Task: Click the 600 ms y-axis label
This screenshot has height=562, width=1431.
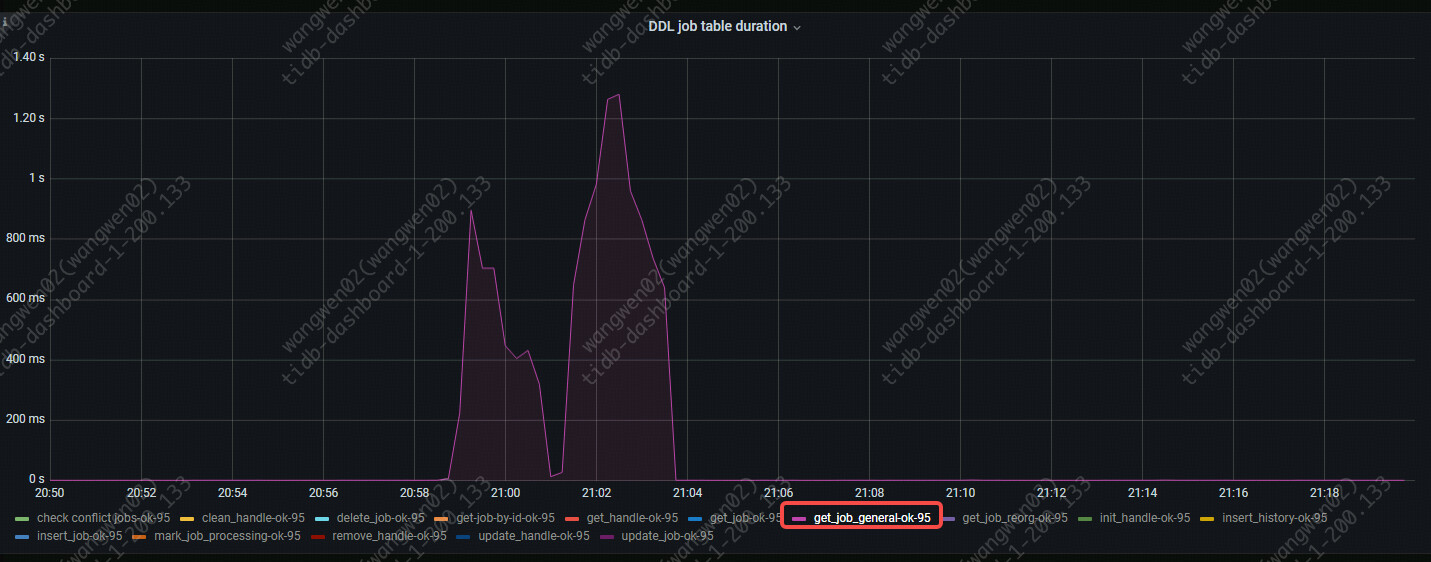Action: click(25, 299)
